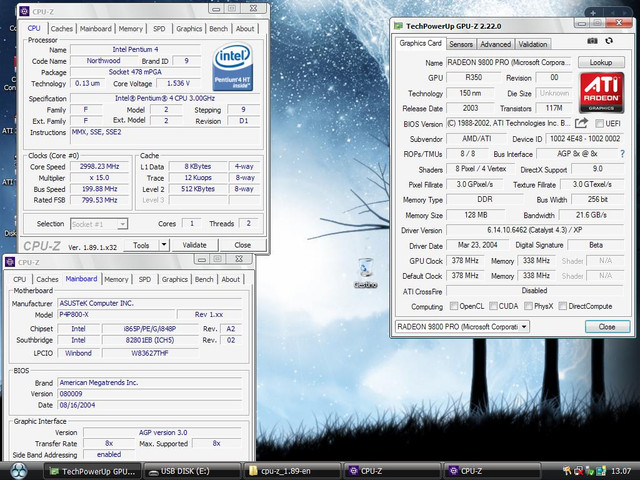The width and height of the screenshot is (640, 480).
Task: Click the Driver Version field in GPU-Z
Action: (534, 230)
